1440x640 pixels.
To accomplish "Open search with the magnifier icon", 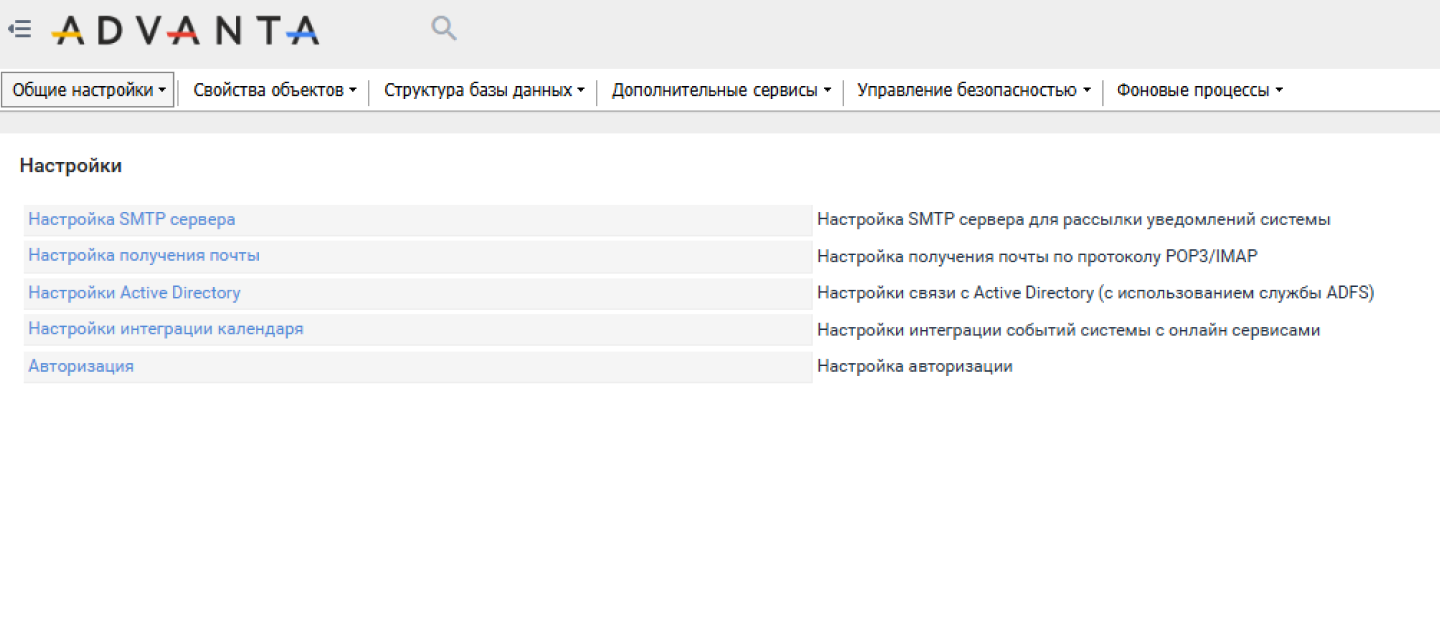I will tap(443, 29).
